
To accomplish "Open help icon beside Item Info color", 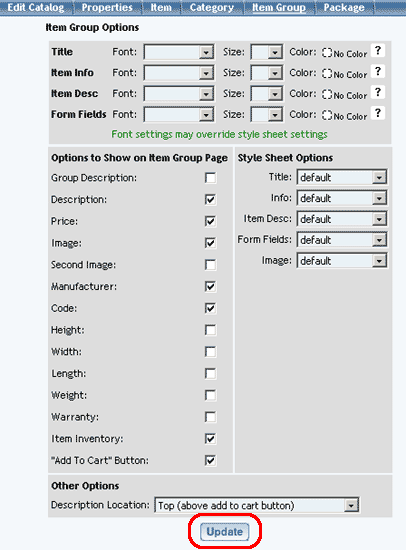I will pos(378,72).
